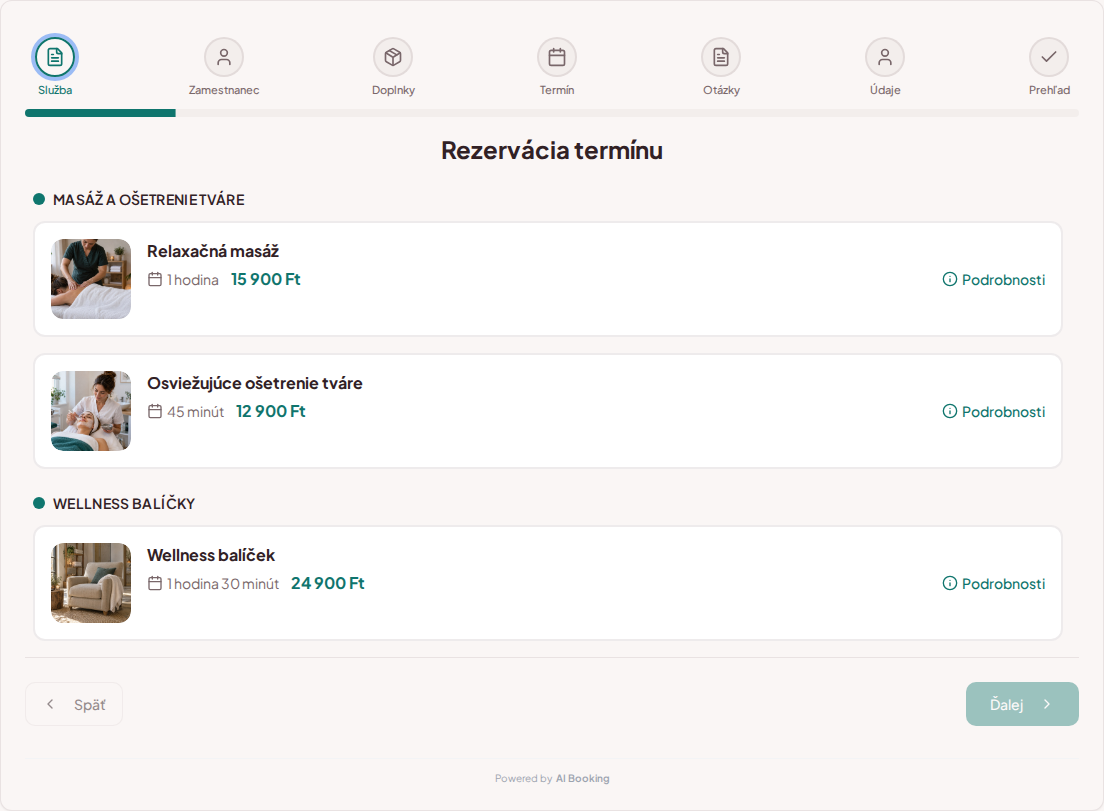Switch to the Prehľad tab label
Screen dimensions: 1104x811
[1049, 90]
